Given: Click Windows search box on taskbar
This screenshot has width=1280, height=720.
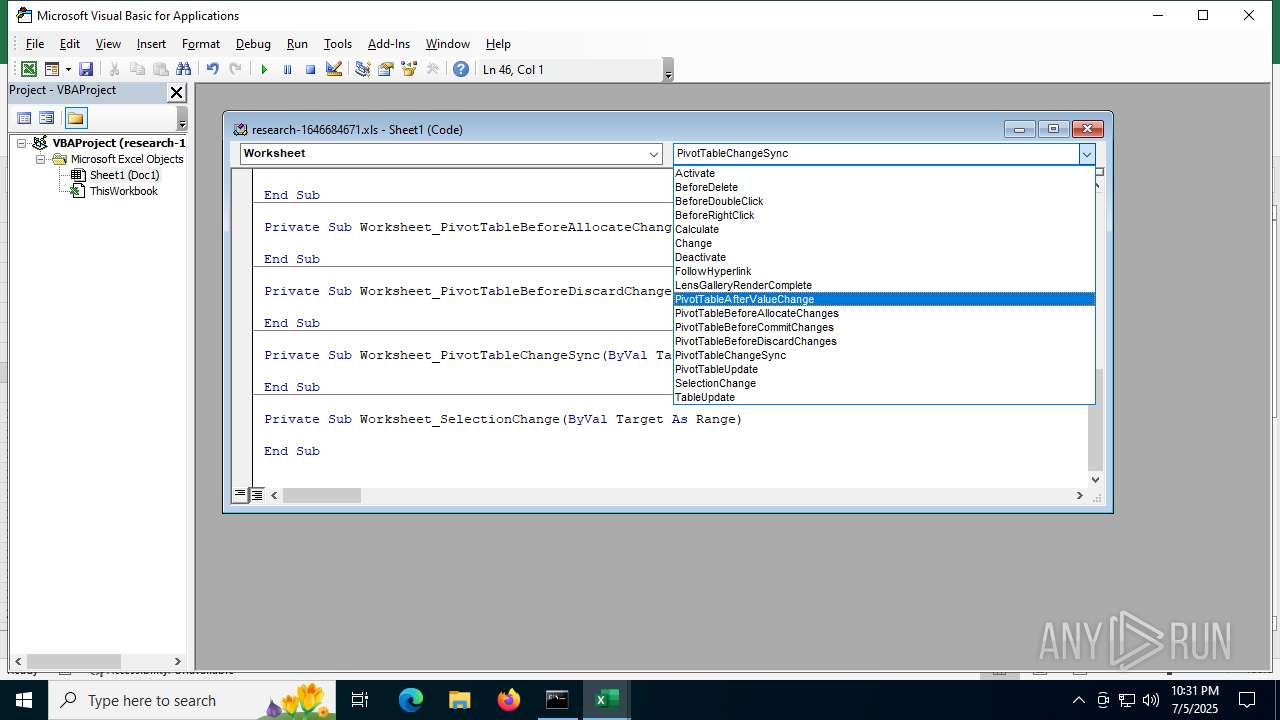Looking at the screenshot, I should coord(192,700).
